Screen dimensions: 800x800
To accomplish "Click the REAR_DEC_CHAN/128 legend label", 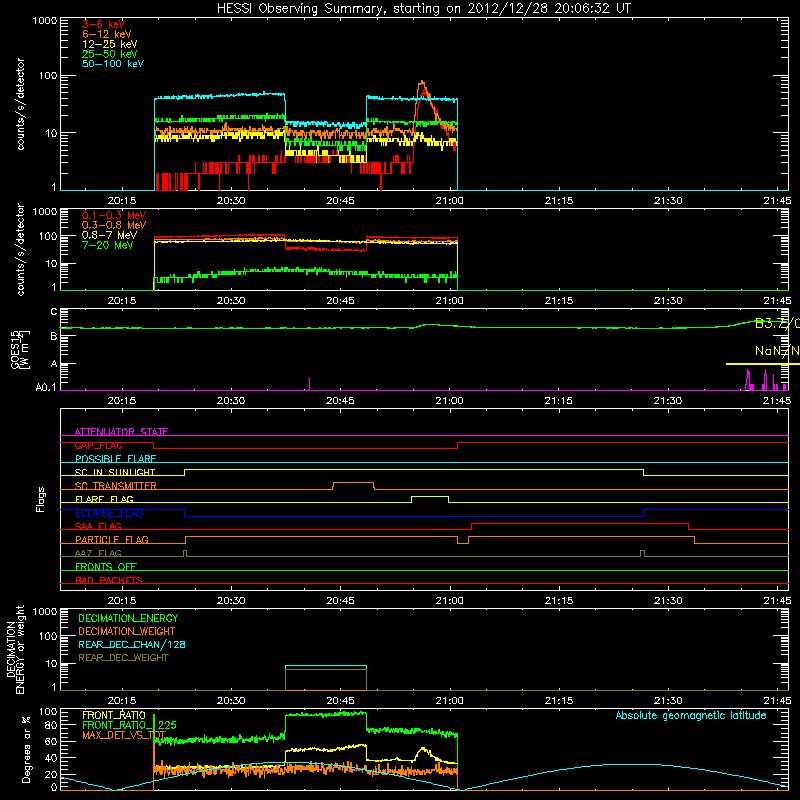I will coord(132,644).
